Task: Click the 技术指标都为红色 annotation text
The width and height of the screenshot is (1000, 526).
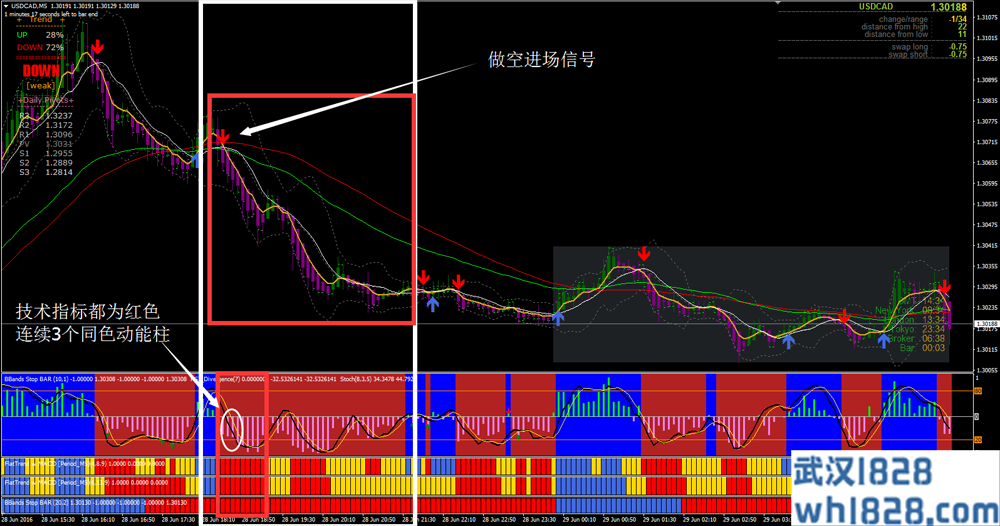Action: (88, 312)
